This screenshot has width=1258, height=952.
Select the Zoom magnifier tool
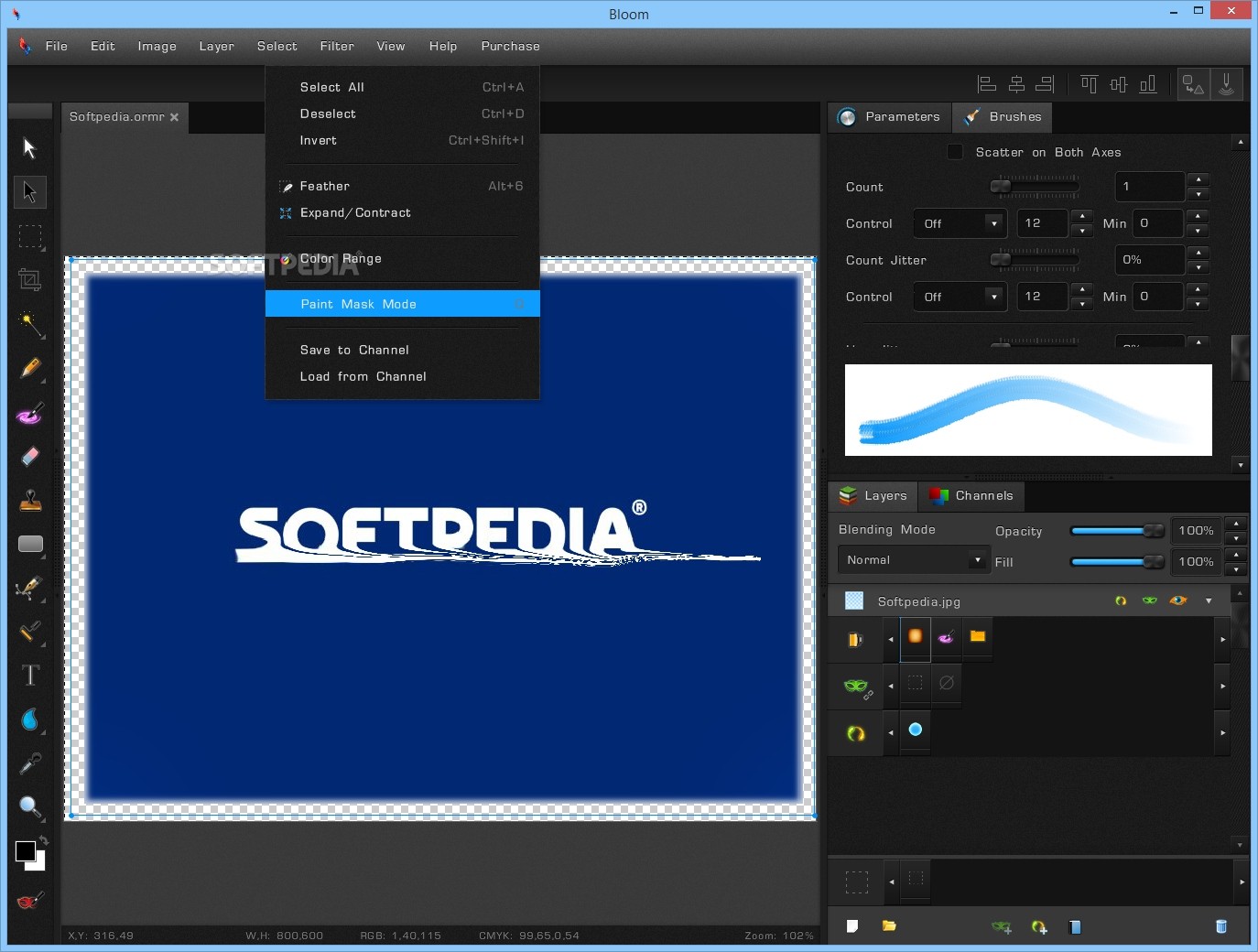(x=30, y=806)
